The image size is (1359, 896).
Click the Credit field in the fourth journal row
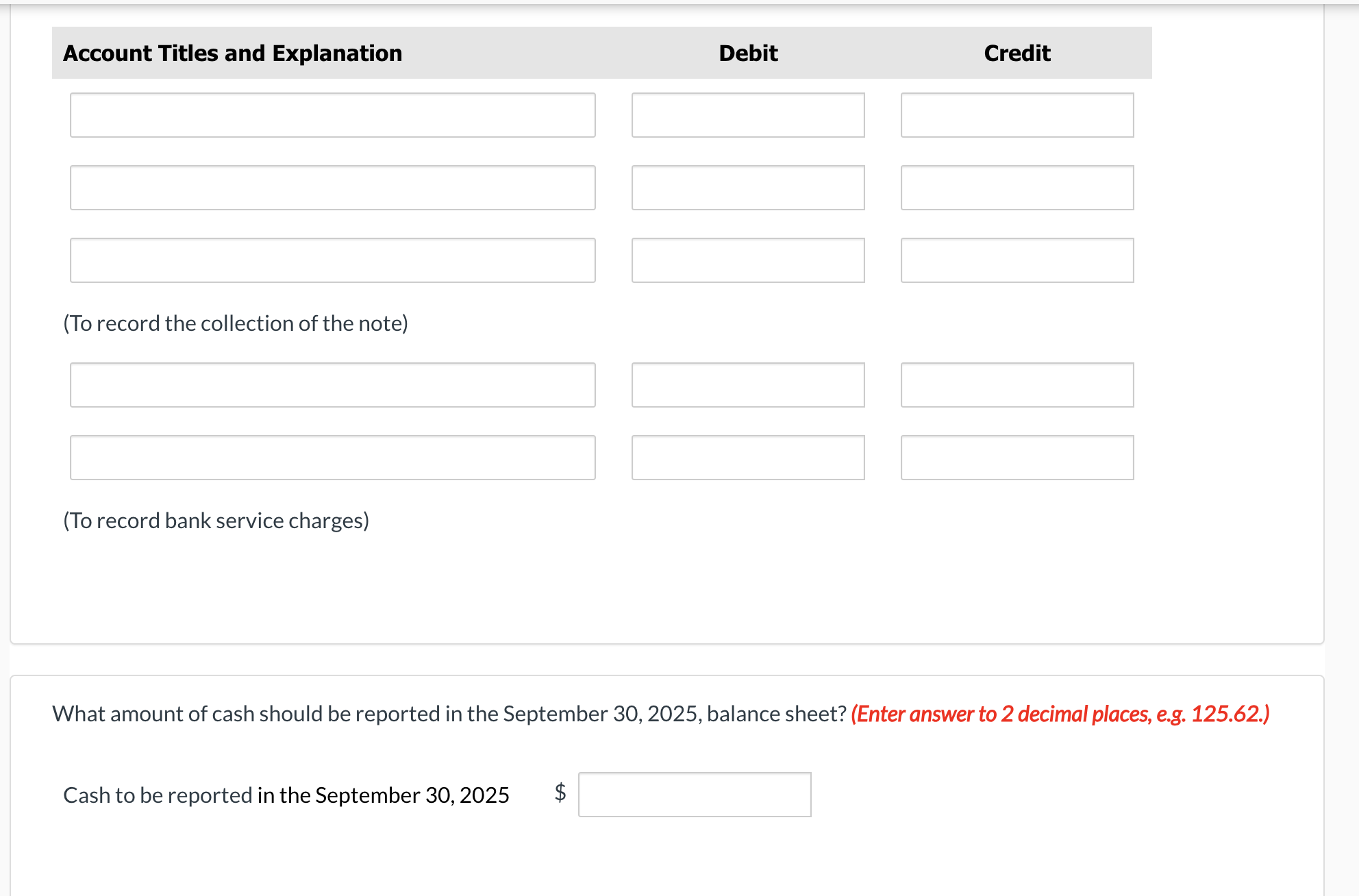click(1017, 384)
